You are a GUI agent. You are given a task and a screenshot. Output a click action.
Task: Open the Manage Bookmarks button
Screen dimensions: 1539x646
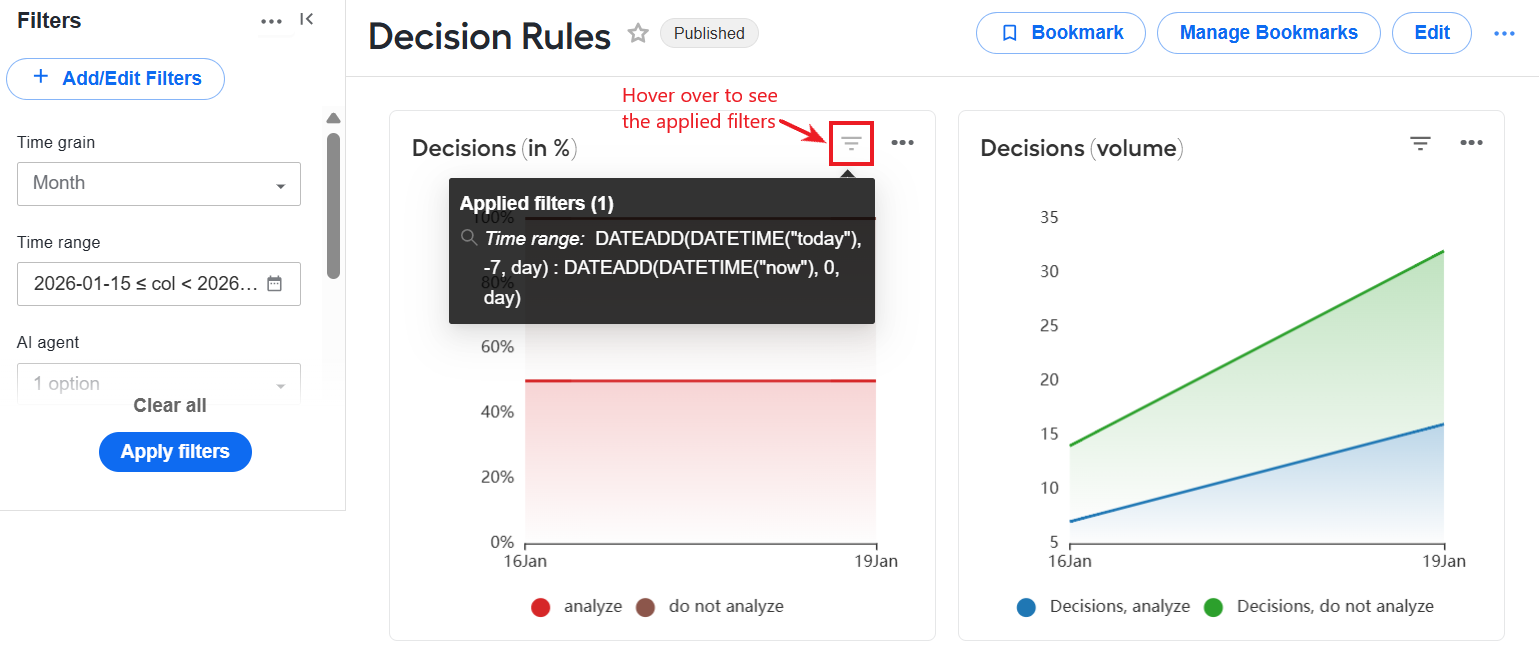(x=1268, y=33)
